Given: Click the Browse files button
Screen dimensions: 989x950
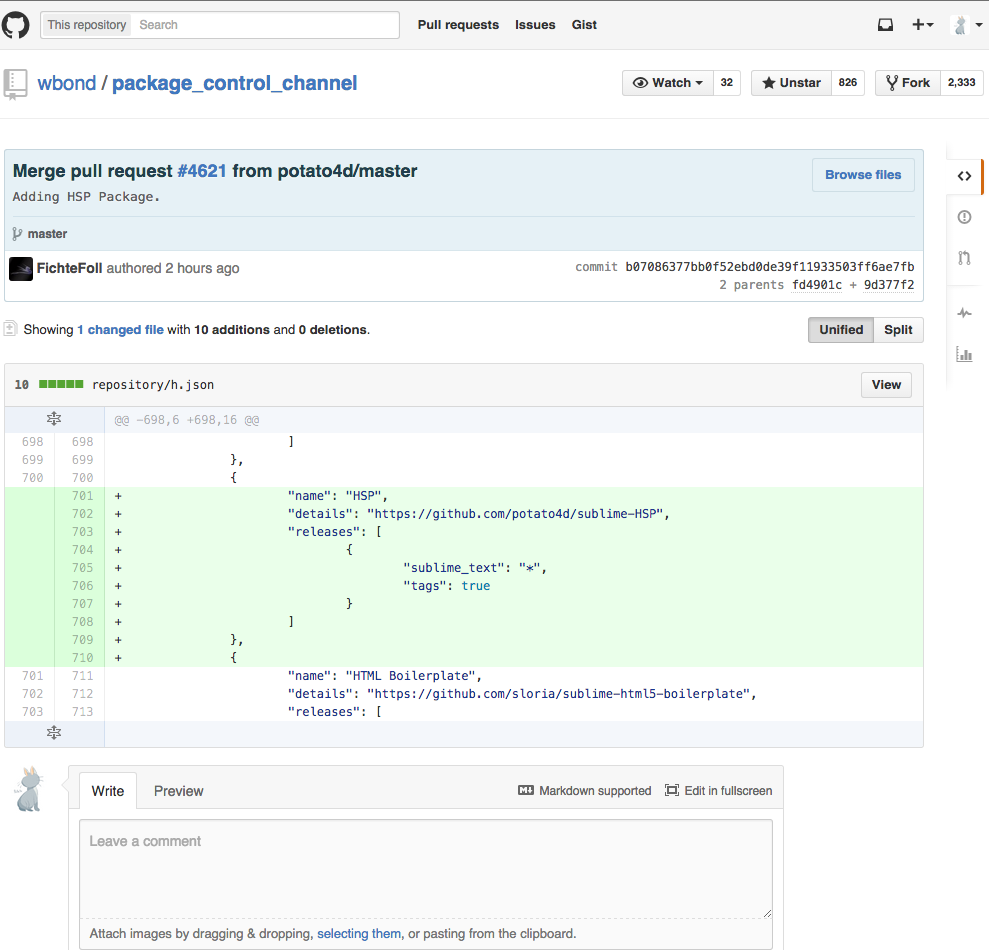Looking at the screenshot, I should (x=863, y=175).
